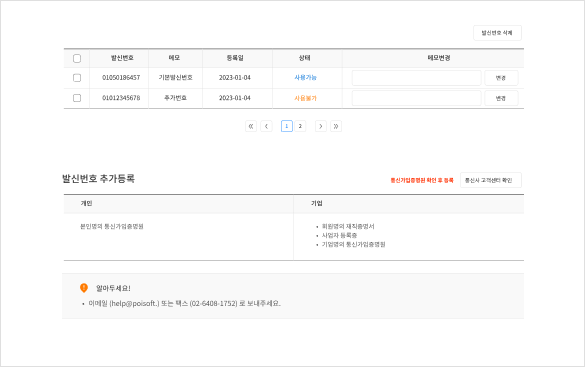Focus memo input for 기본발신번호 row
This screenshot has height=367, width=585.
pos(416,78)
